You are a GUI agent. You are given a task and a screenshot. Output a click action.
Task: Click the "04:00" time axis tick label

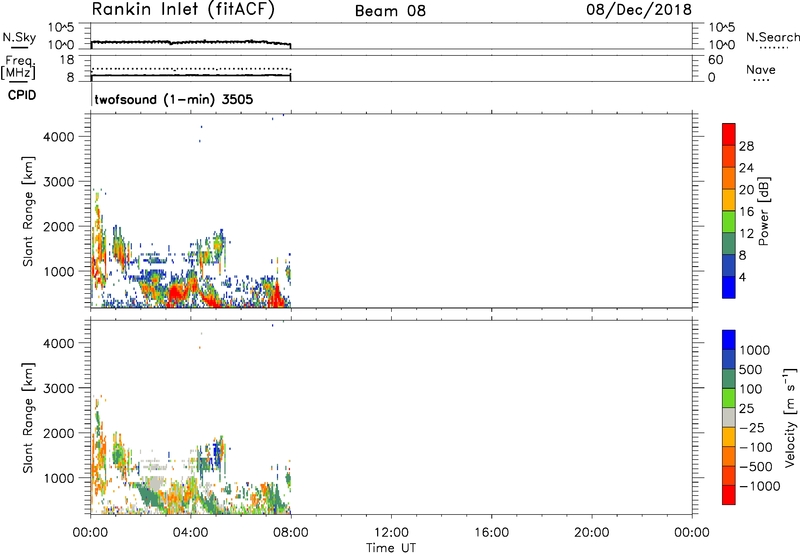click(190, 533)
